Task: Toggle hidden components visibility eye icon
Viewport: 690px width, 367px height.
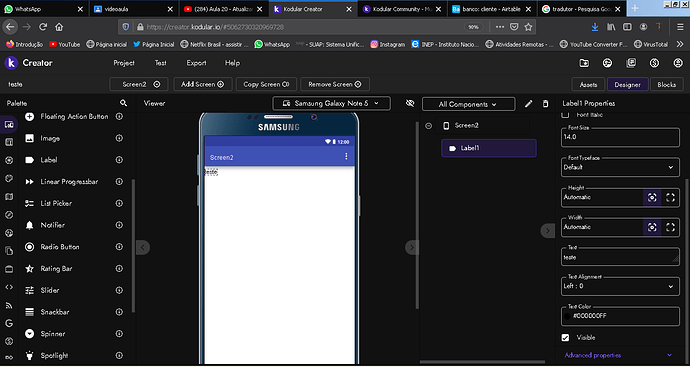Action: point(410,103)
